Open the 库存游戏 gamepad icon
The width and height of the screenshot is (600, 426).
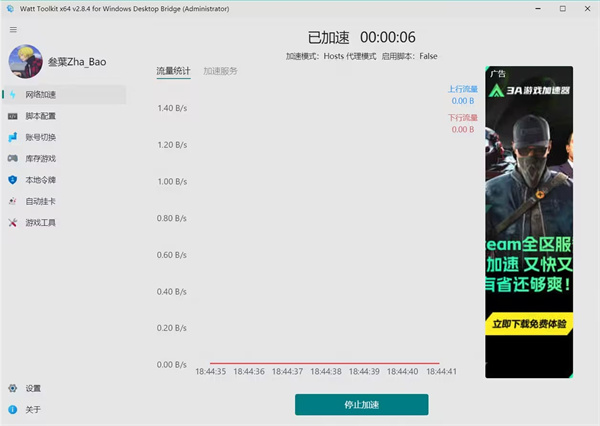13,158
